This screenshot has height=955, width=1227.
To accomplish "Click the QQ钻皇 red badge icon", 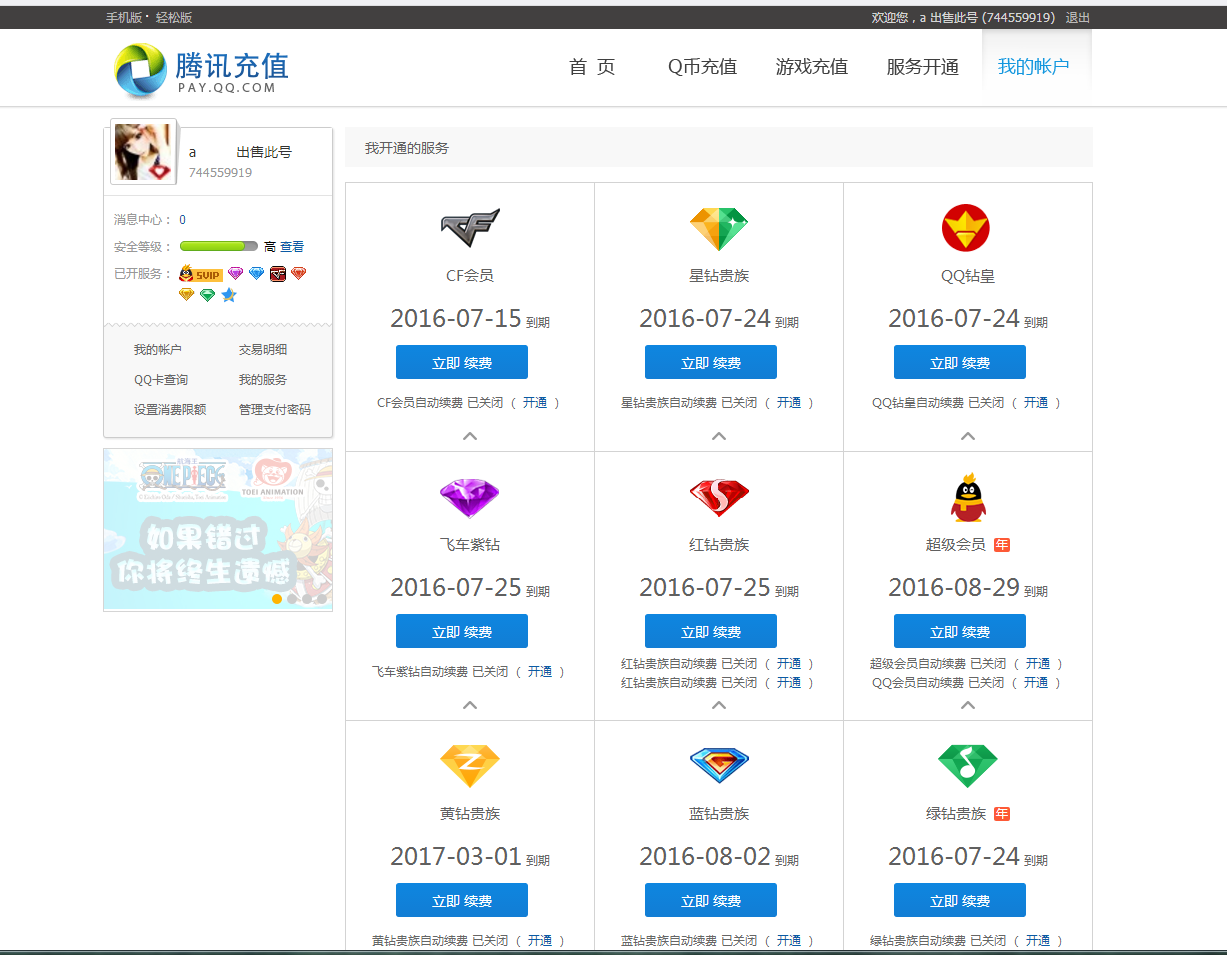I will tap(966, 228).
